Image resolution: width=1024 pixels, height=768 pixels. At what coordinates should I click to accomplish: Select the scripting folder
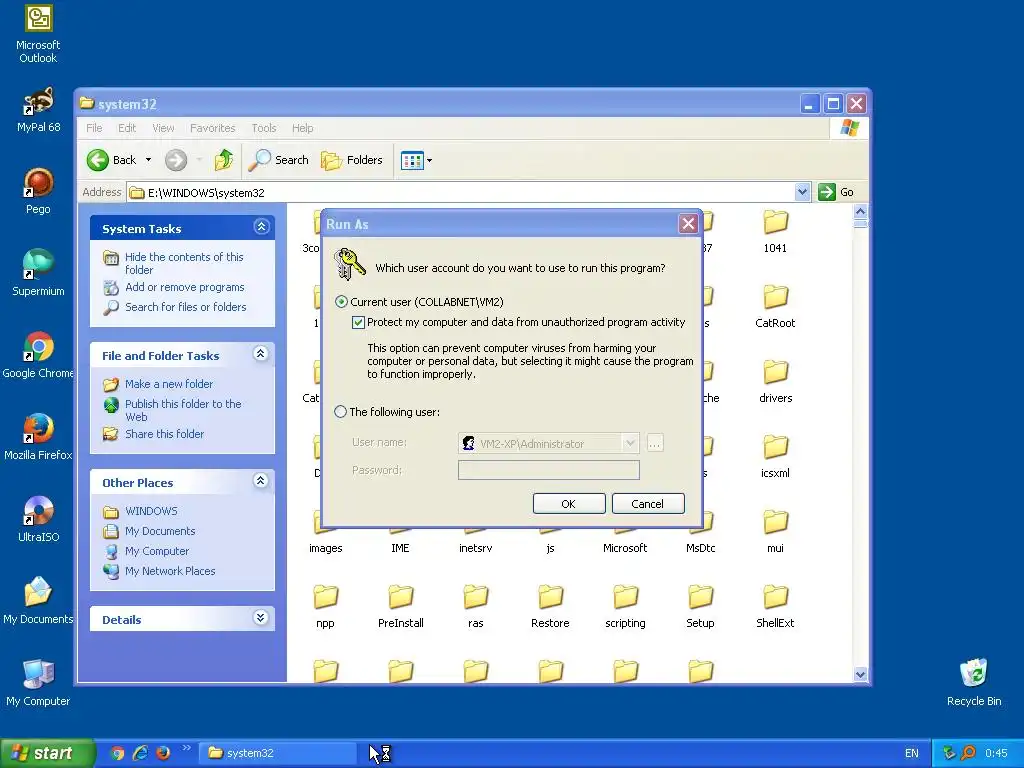625,607
